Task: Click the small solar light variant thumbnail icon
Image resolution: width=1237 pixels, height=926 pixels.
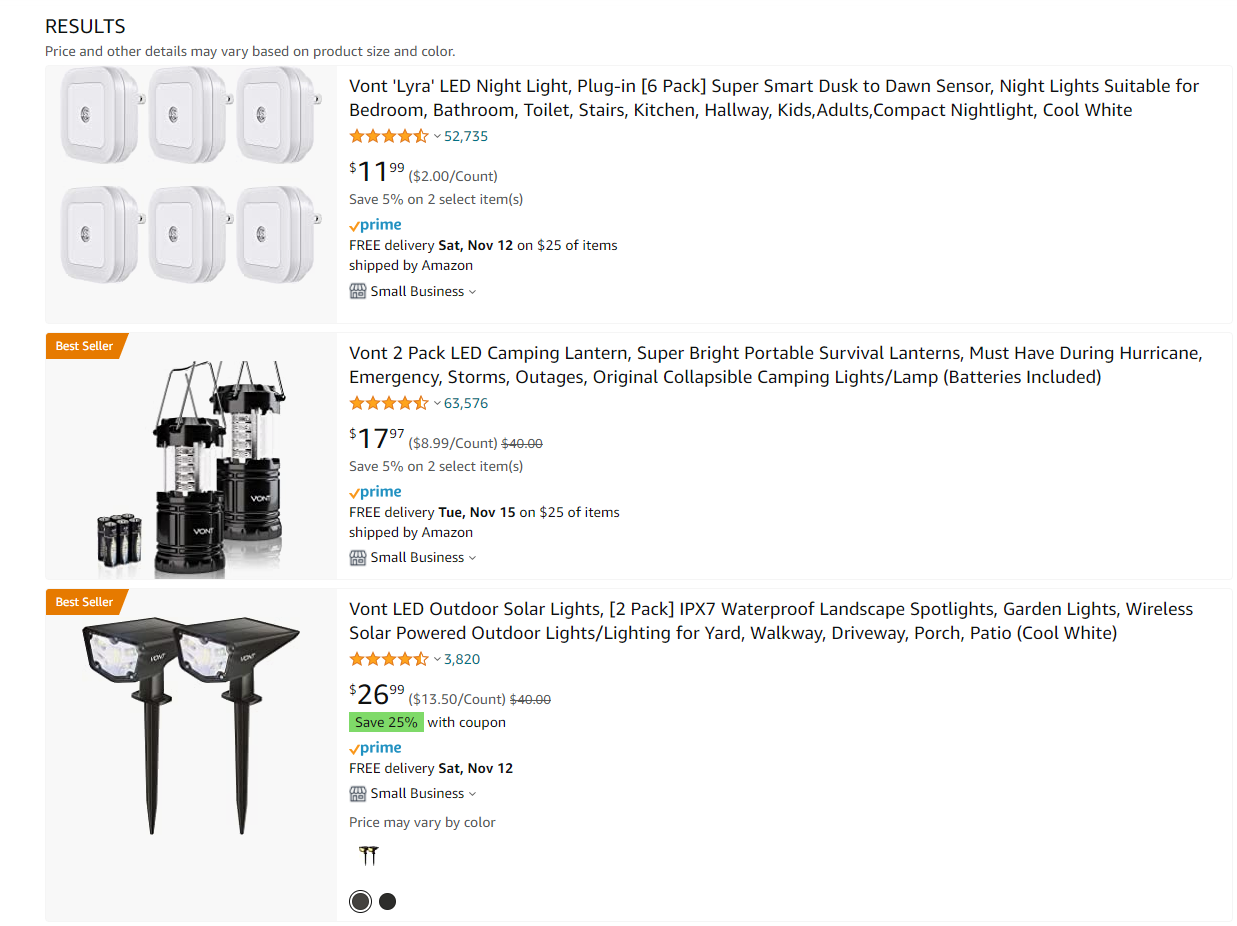Action: [x=369, y=856]
